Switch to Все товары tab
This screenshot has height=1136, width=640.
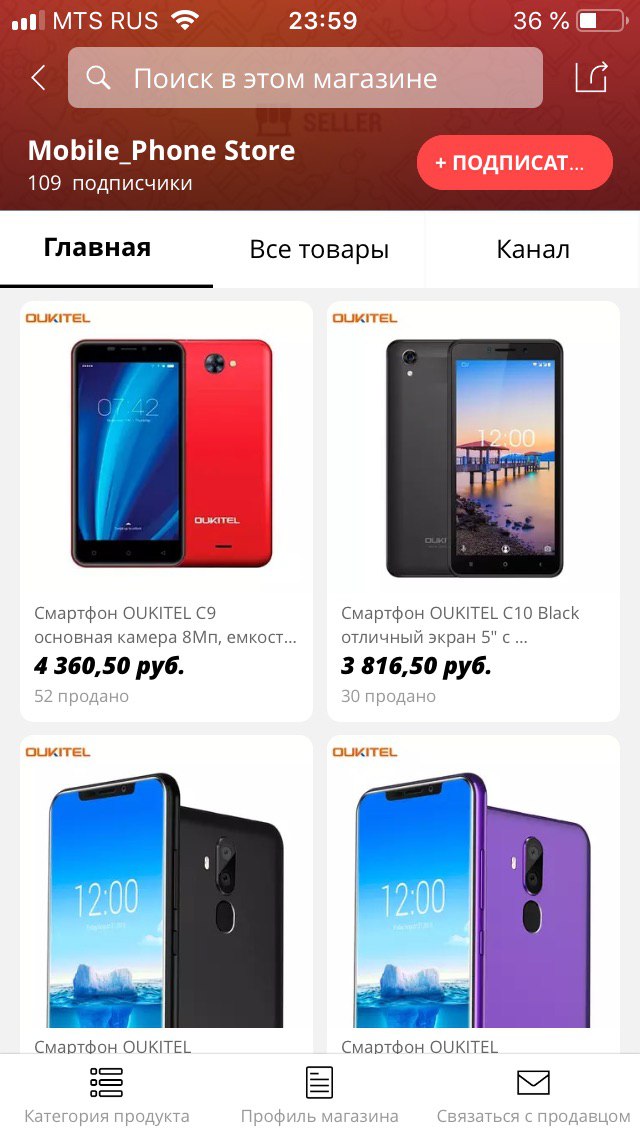coord(319,249)
